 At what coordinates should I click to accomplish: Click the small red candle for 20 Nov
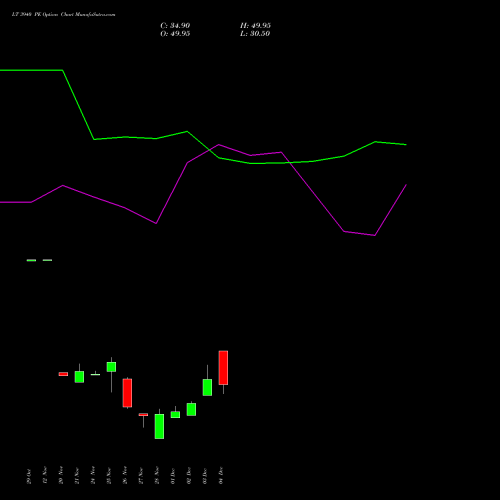point(63,374)
